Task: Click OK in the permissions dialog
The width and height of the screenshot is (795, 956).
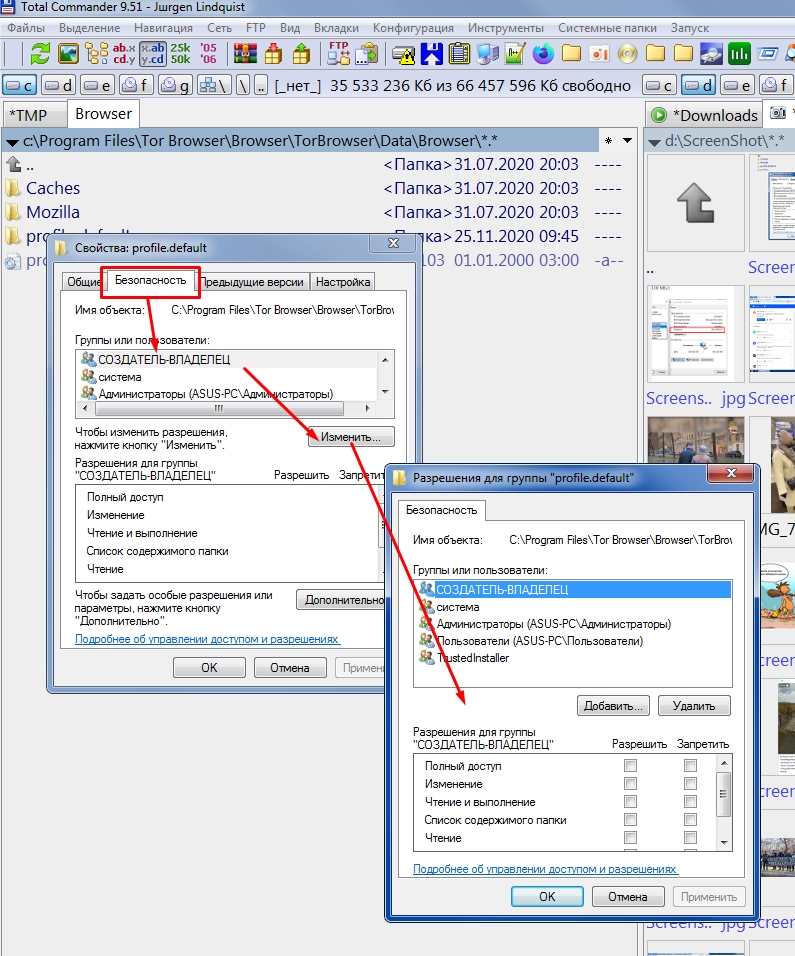Action: [x=547, y=896]
